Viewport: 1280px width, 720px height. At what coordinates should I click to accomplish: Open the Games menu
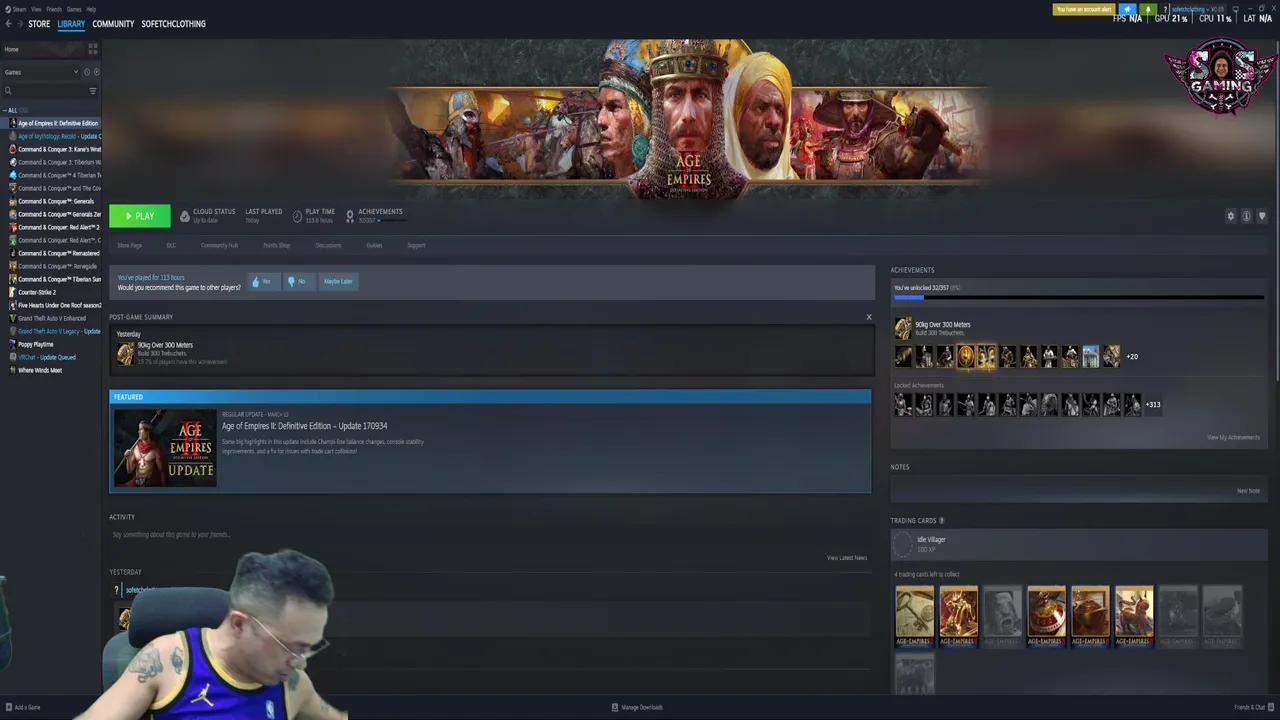tap(74, 9)
